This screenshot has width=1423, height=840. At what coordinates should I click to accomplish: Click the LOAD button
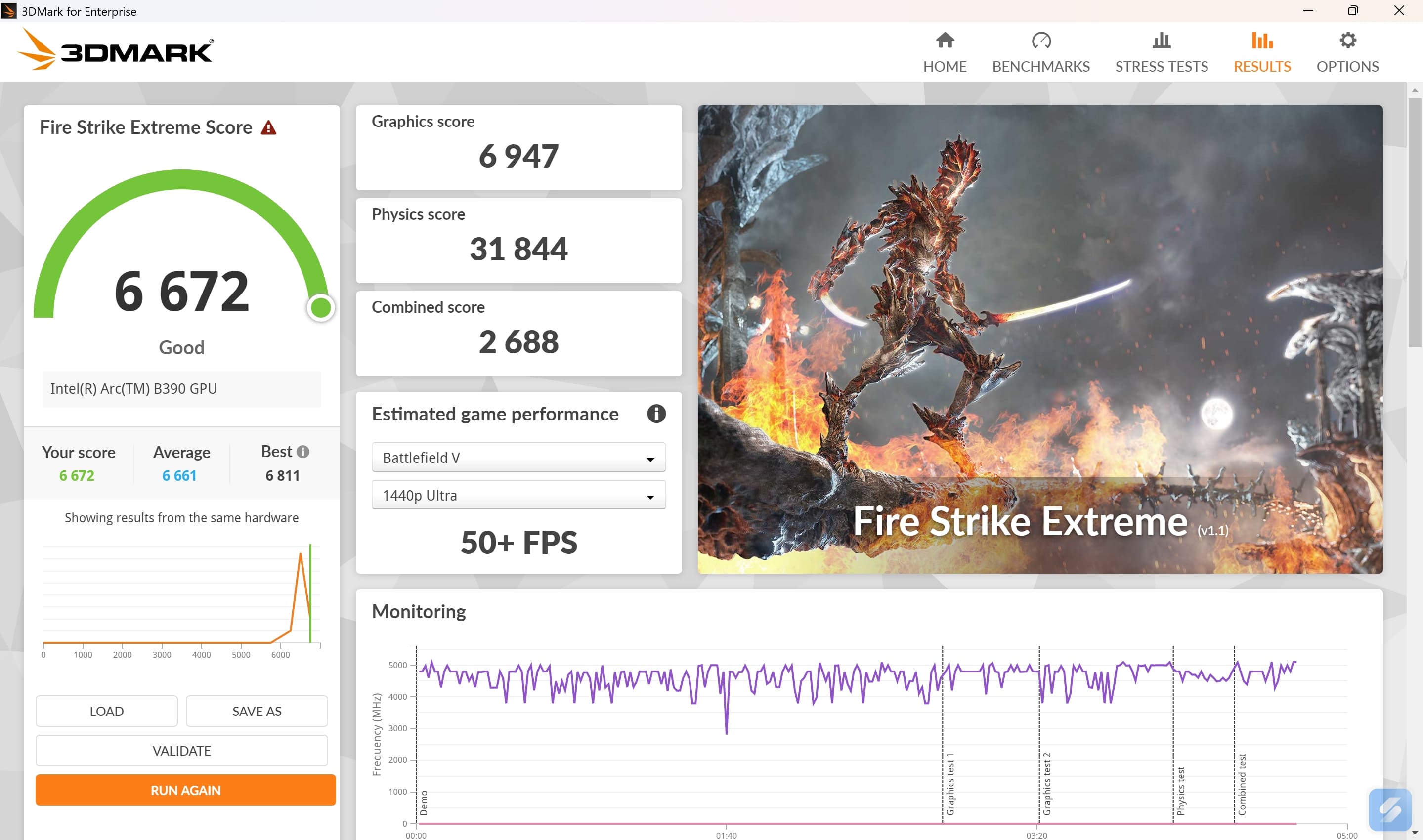coord(106,711)
